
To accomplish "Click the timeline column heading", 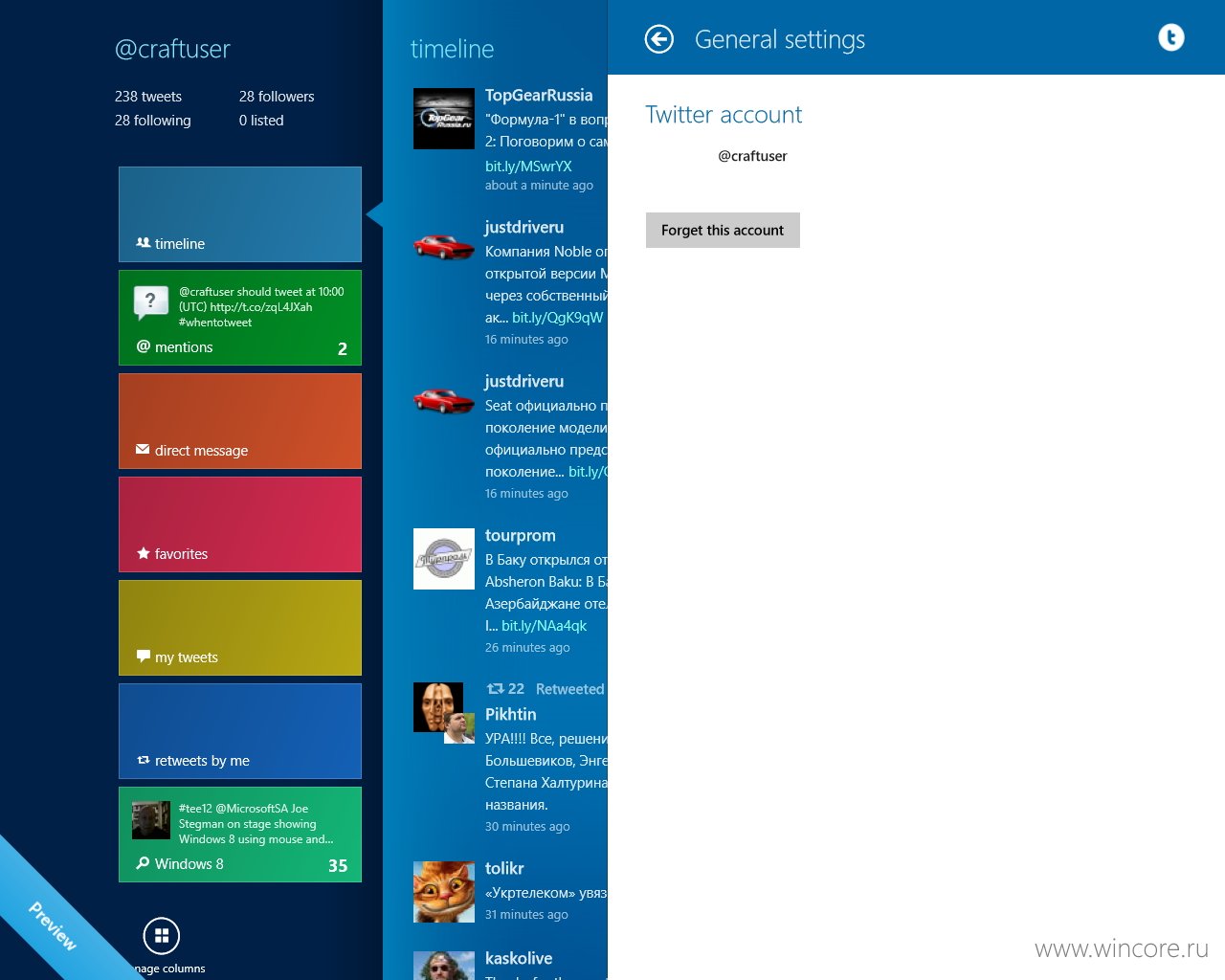I will pyautogui.click(x=453, y=50).
